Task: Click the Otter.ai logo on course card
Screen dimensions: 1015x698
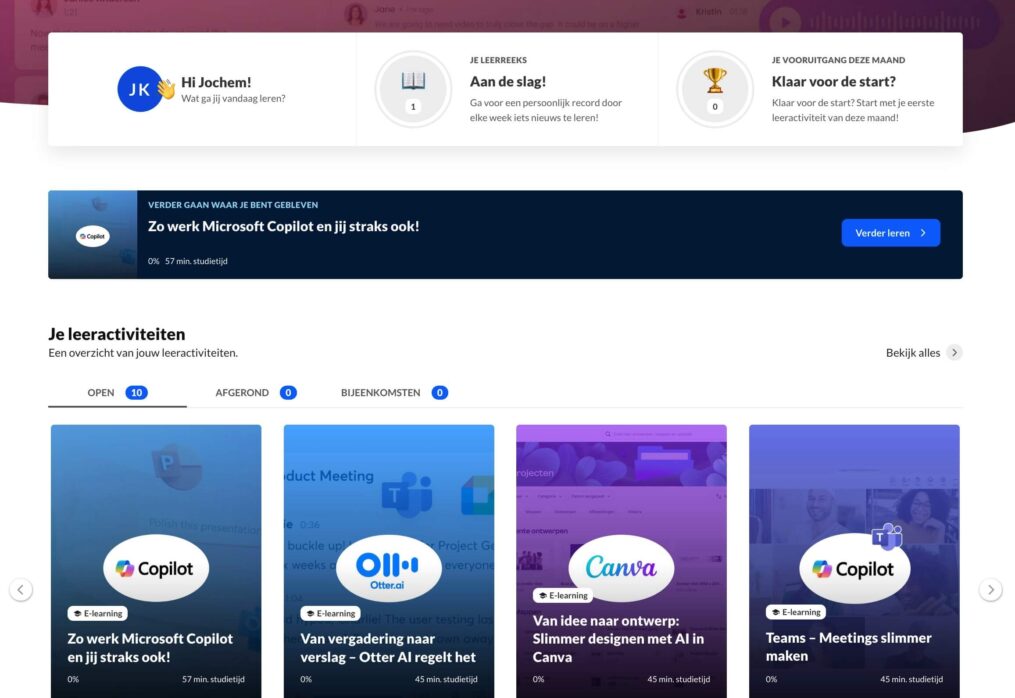Action: click(388, 568)
